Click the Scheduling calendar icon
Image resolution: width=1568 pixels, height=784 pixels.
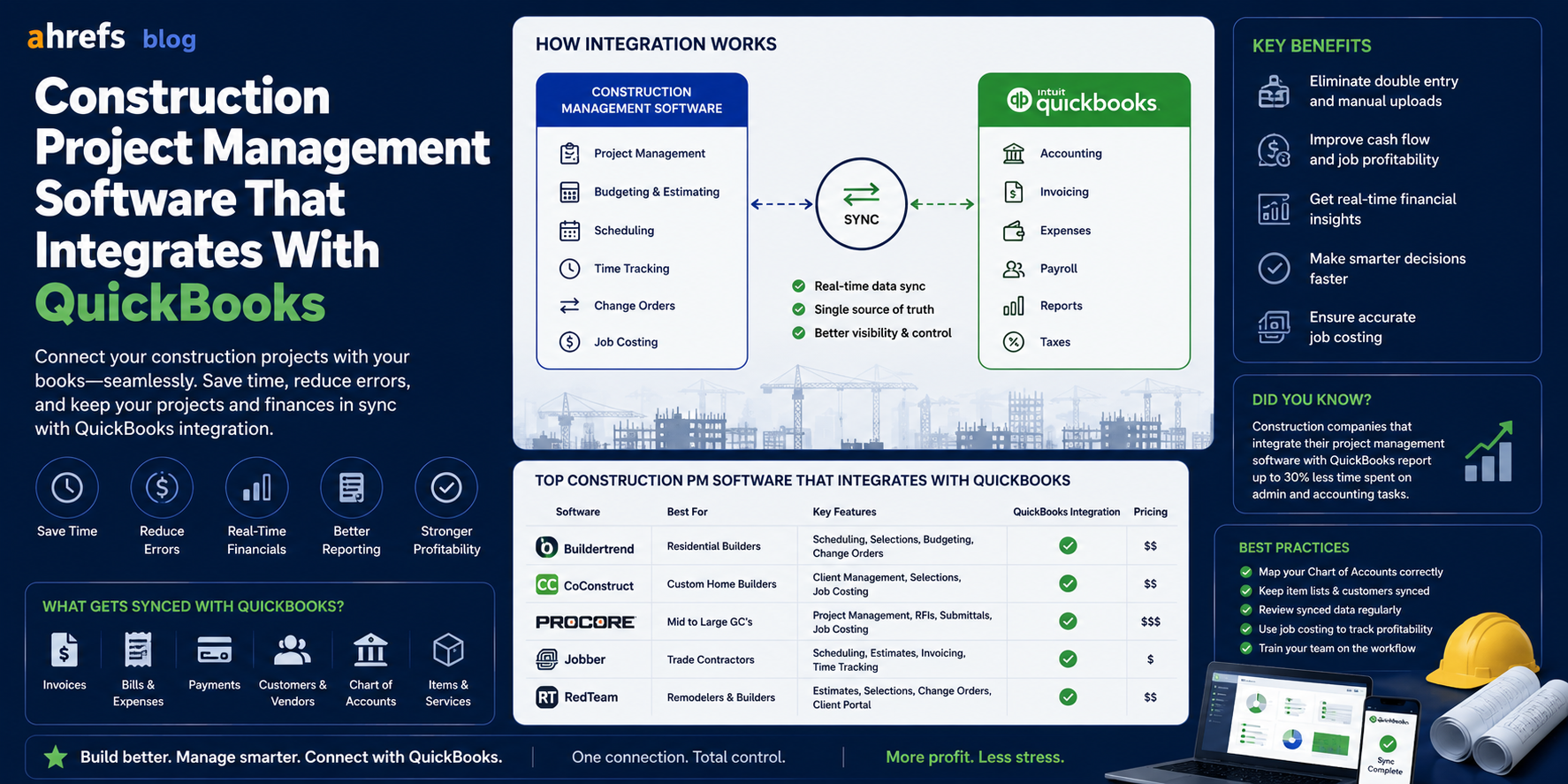pos(570,231)
